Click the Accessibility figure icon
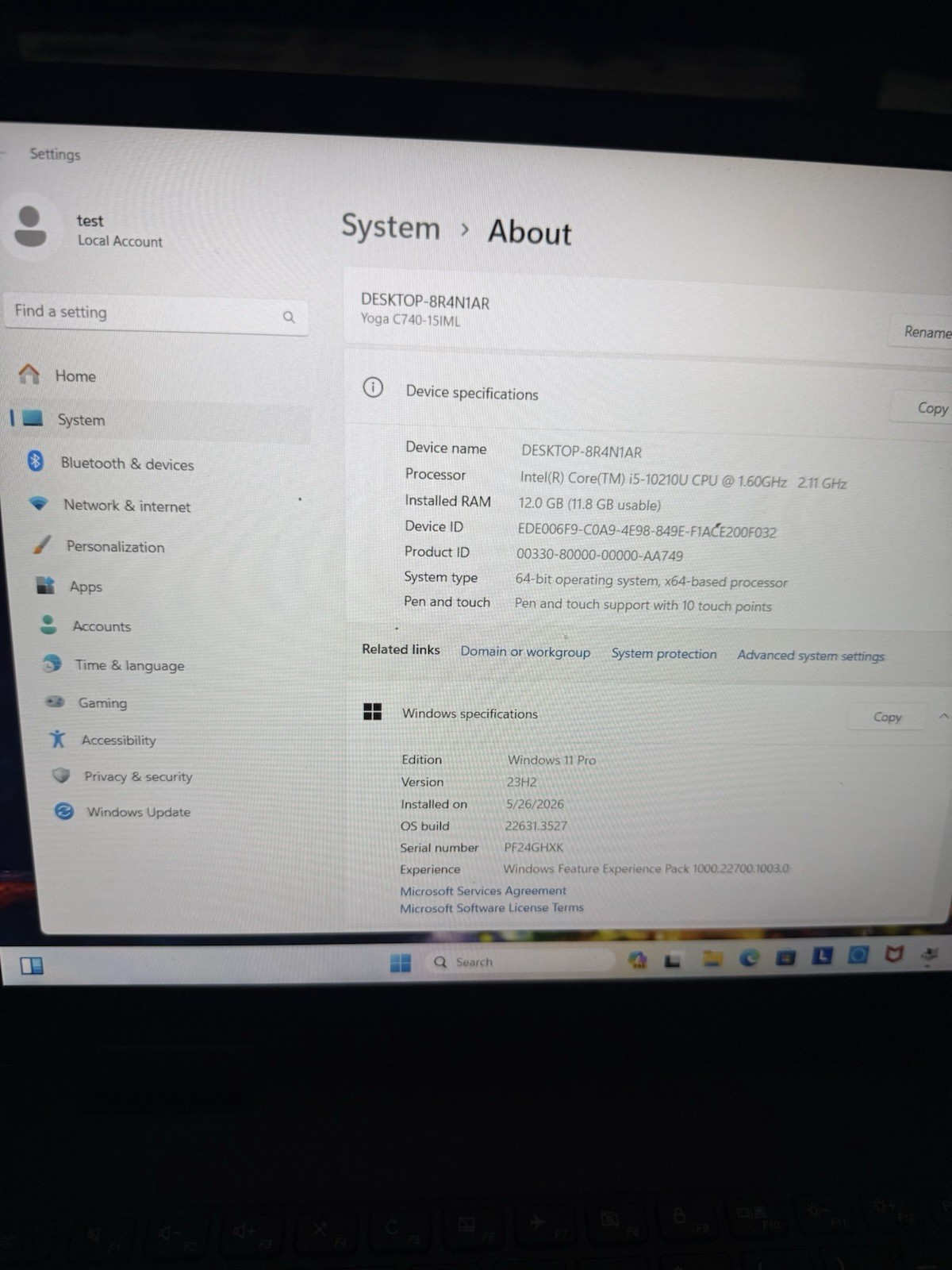This screenshot has height=1270, width=952. (57, 739)
